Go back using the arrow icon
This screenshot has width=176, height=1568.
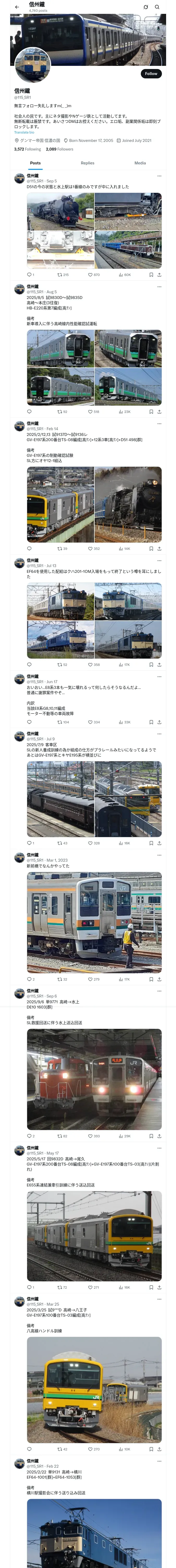(x=17, y=7)
